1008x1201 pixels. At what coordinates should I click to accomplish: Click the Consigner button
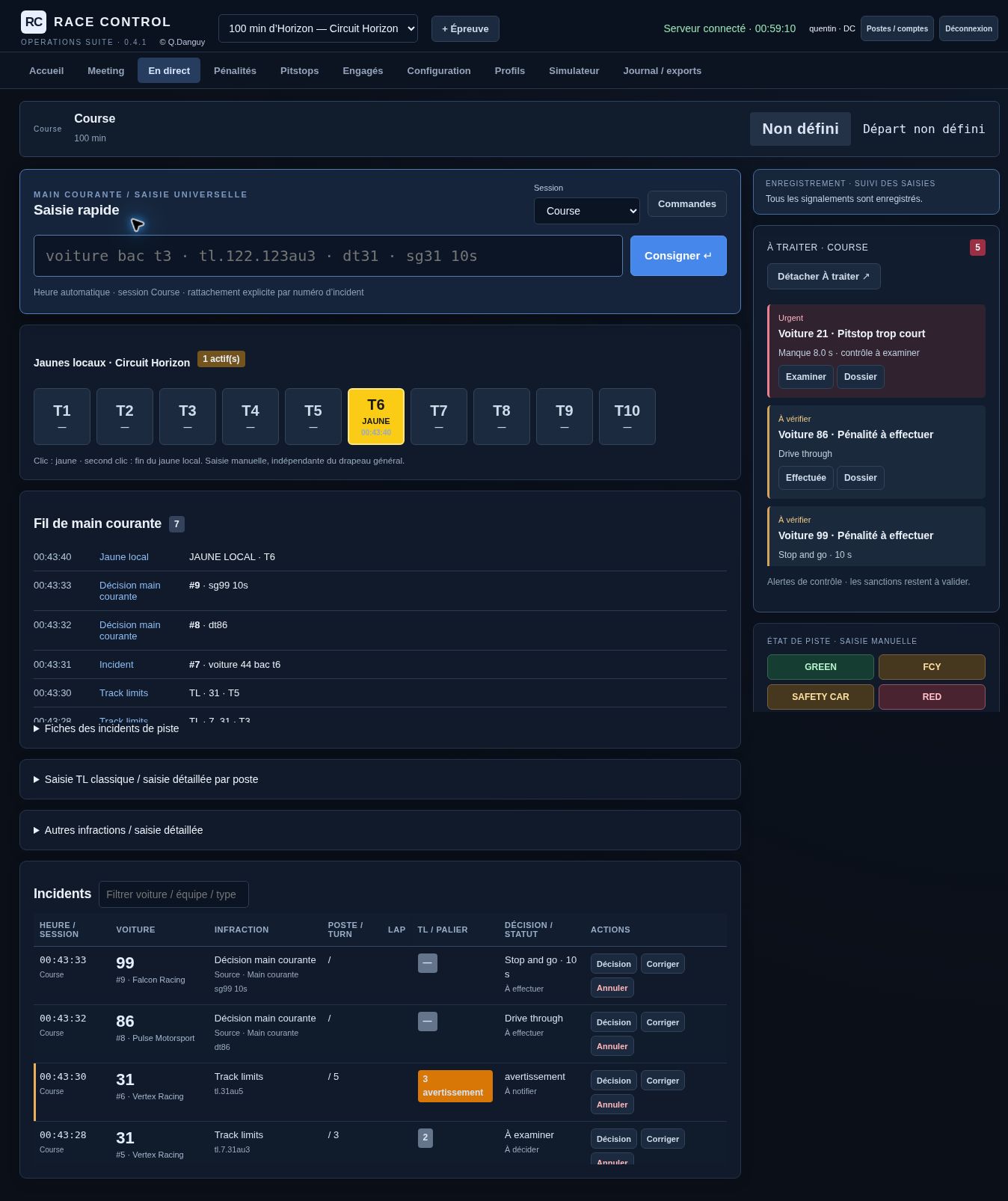click(678, 256)
